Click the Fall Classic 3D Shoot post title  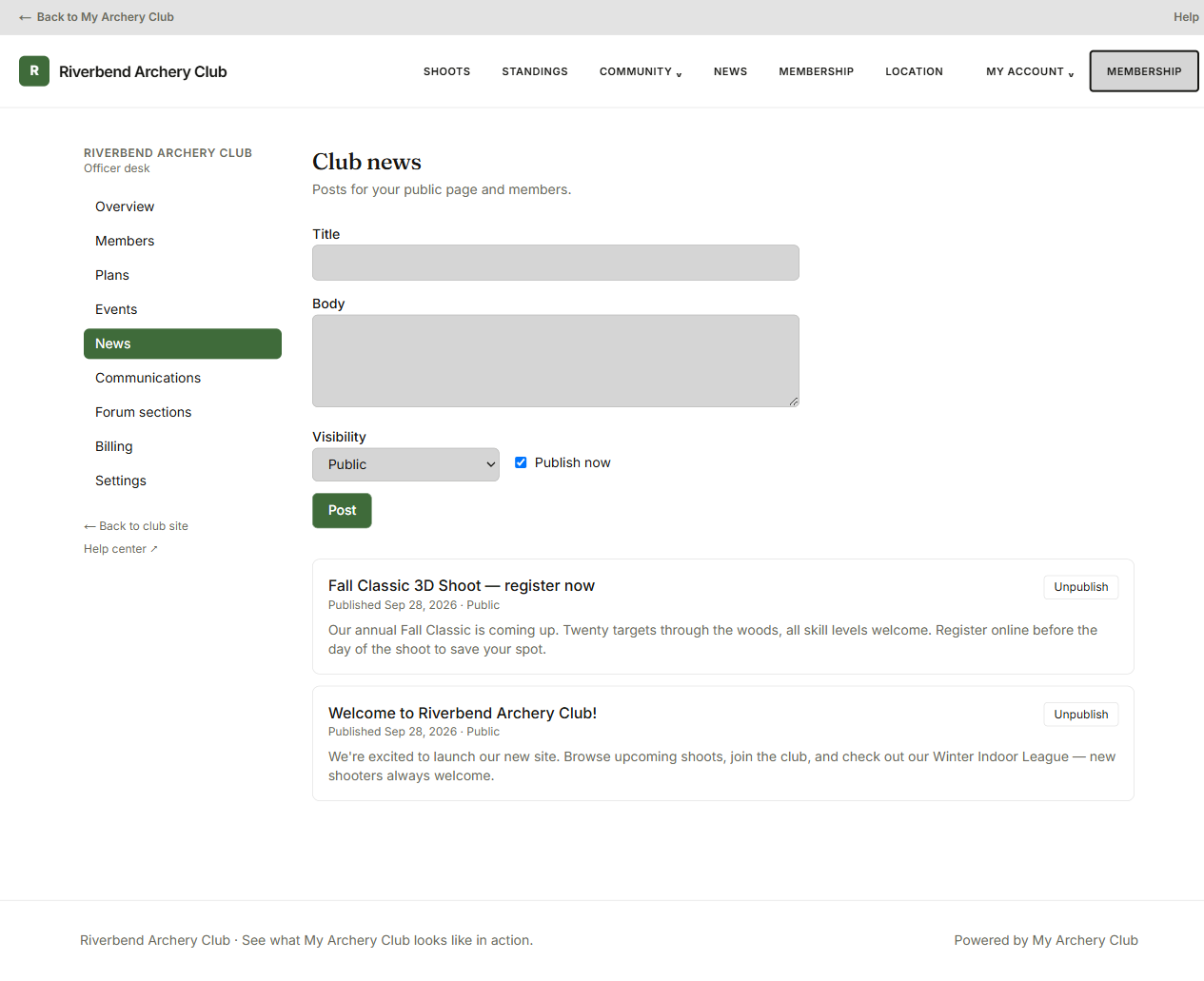tap(462, 586)
